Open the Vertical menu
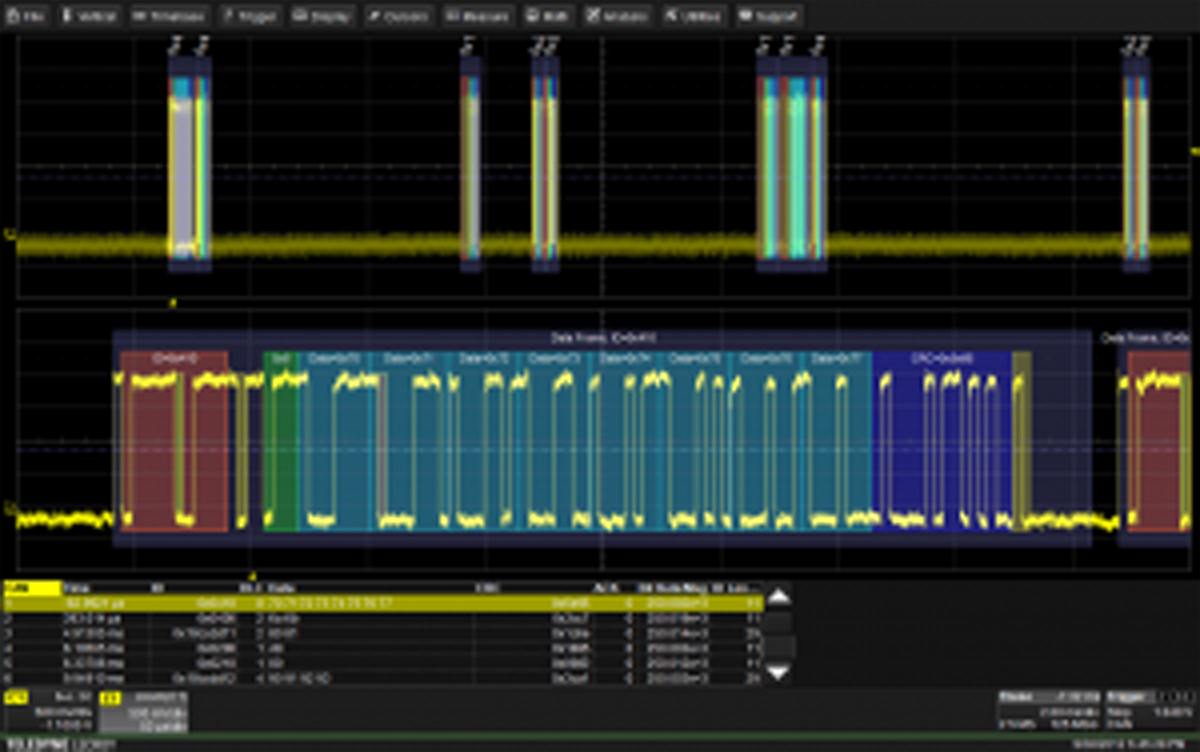Viewport: 1200px width, 752px height. click(88, 16)
